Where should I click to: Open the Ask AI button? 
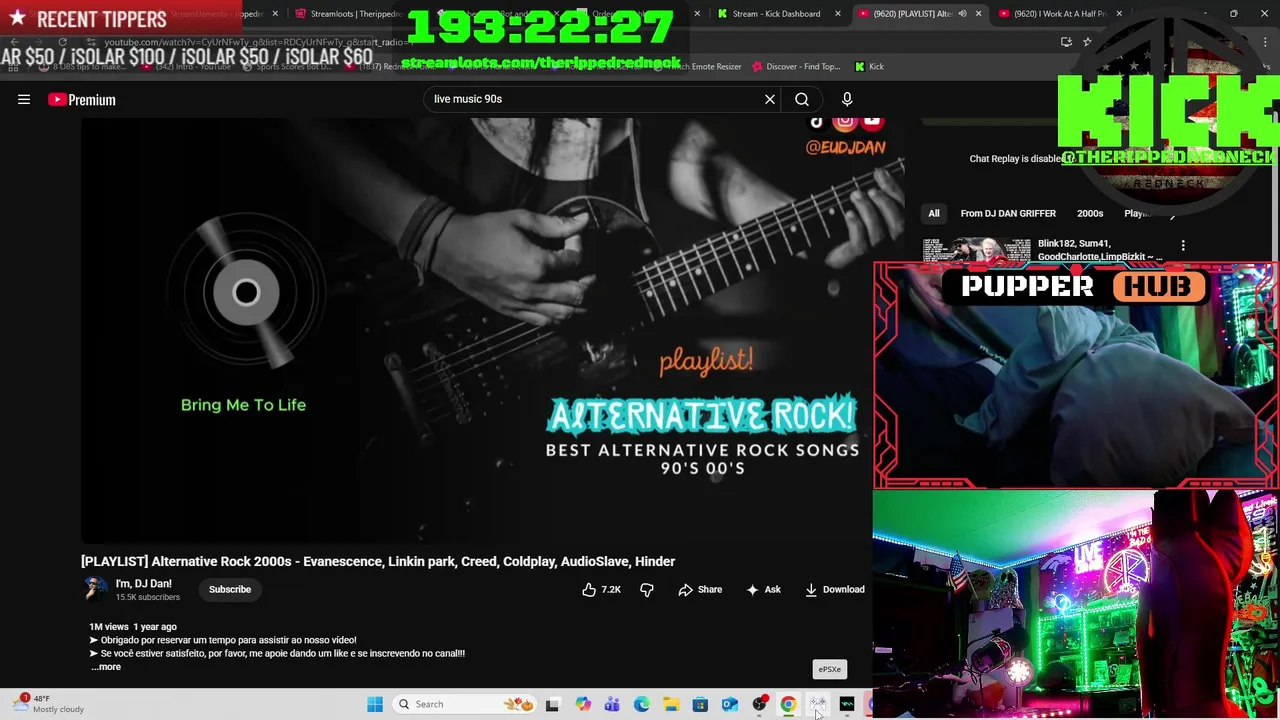click(763, 589)
